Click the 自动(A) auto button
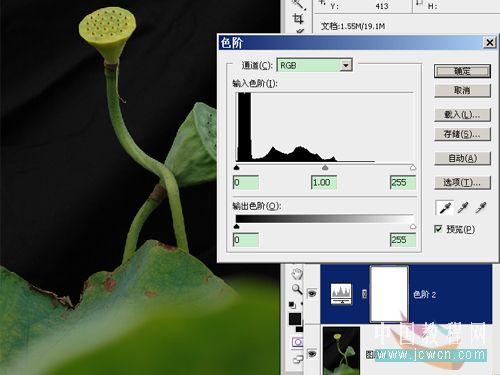Viewport: 500px width, 375px height. [x=462, y=158]
